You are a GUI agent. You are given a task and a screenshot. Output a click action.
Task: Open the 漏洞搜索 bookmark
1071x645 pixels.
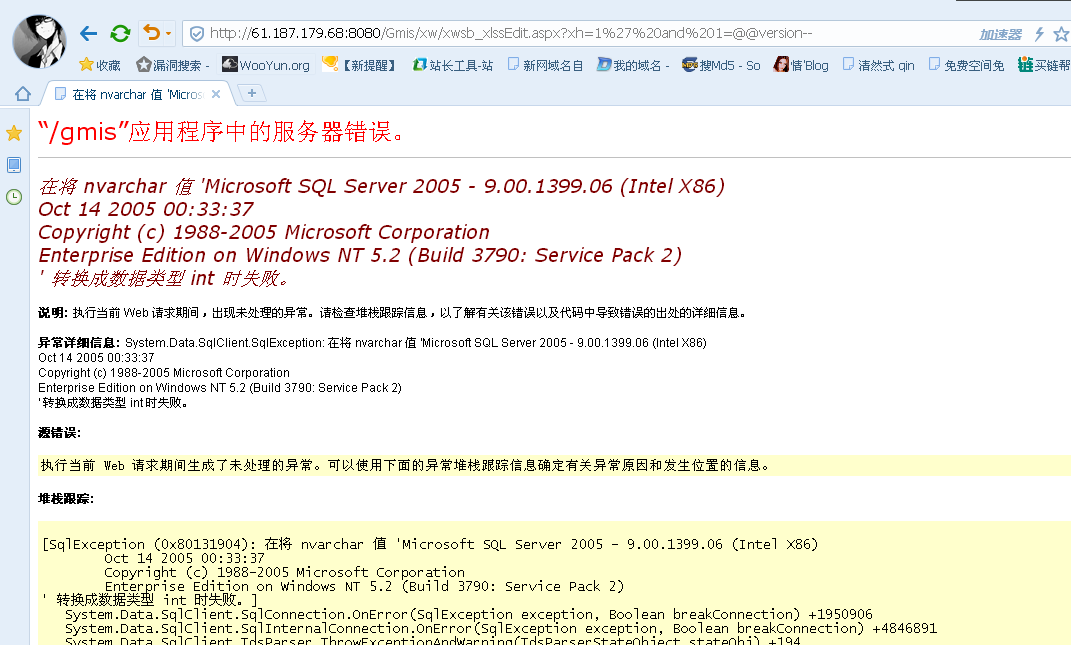point(172,65)
